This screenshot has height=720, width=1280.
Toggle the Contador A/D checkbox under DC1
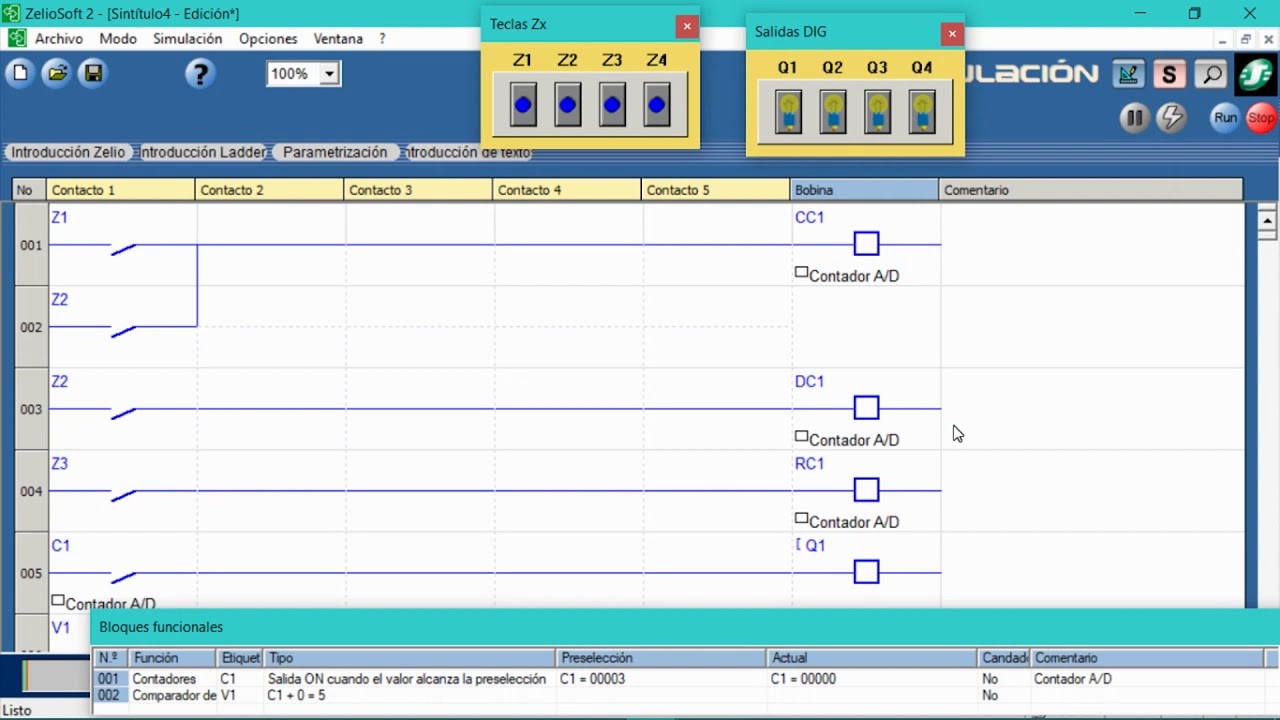pos(801,436)
